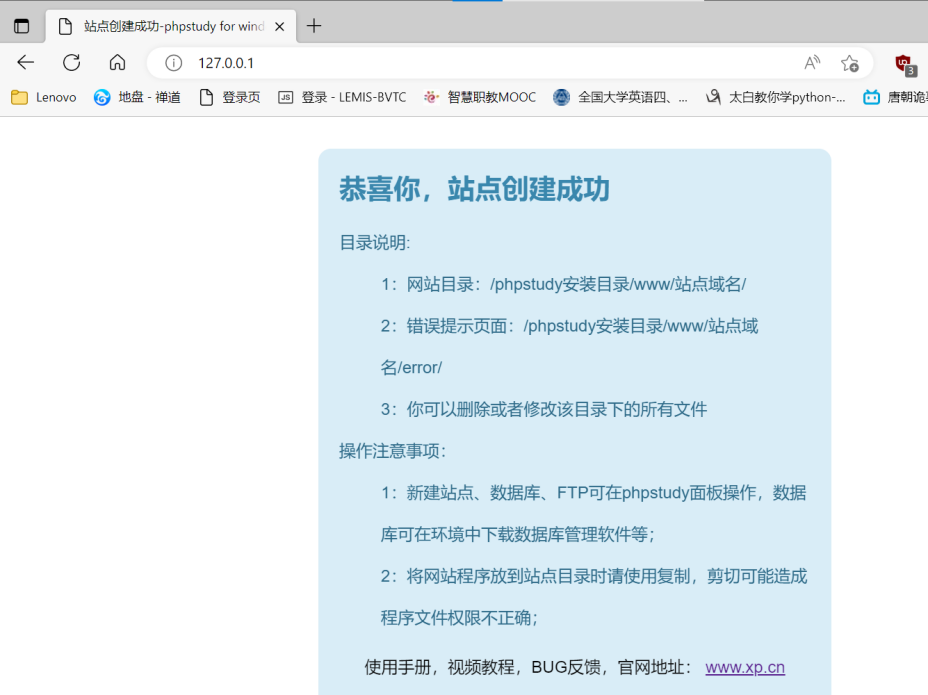Visit the www.xp.cn official site link
The height and width of the screenshot is (695, 928).
(x=744, y=667)
